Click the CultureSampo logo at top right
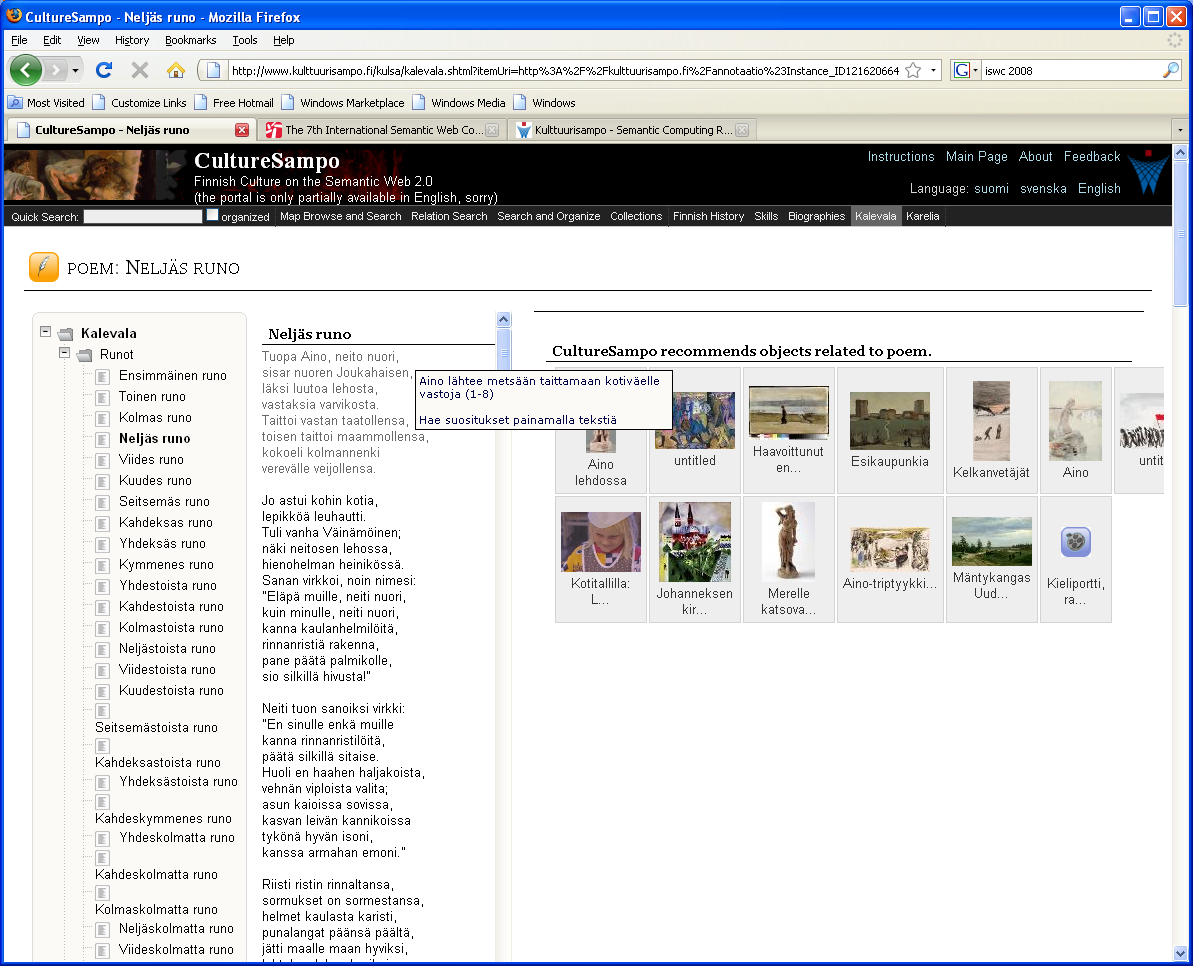The image size is (1193, 966). [x=1148, y=171]
